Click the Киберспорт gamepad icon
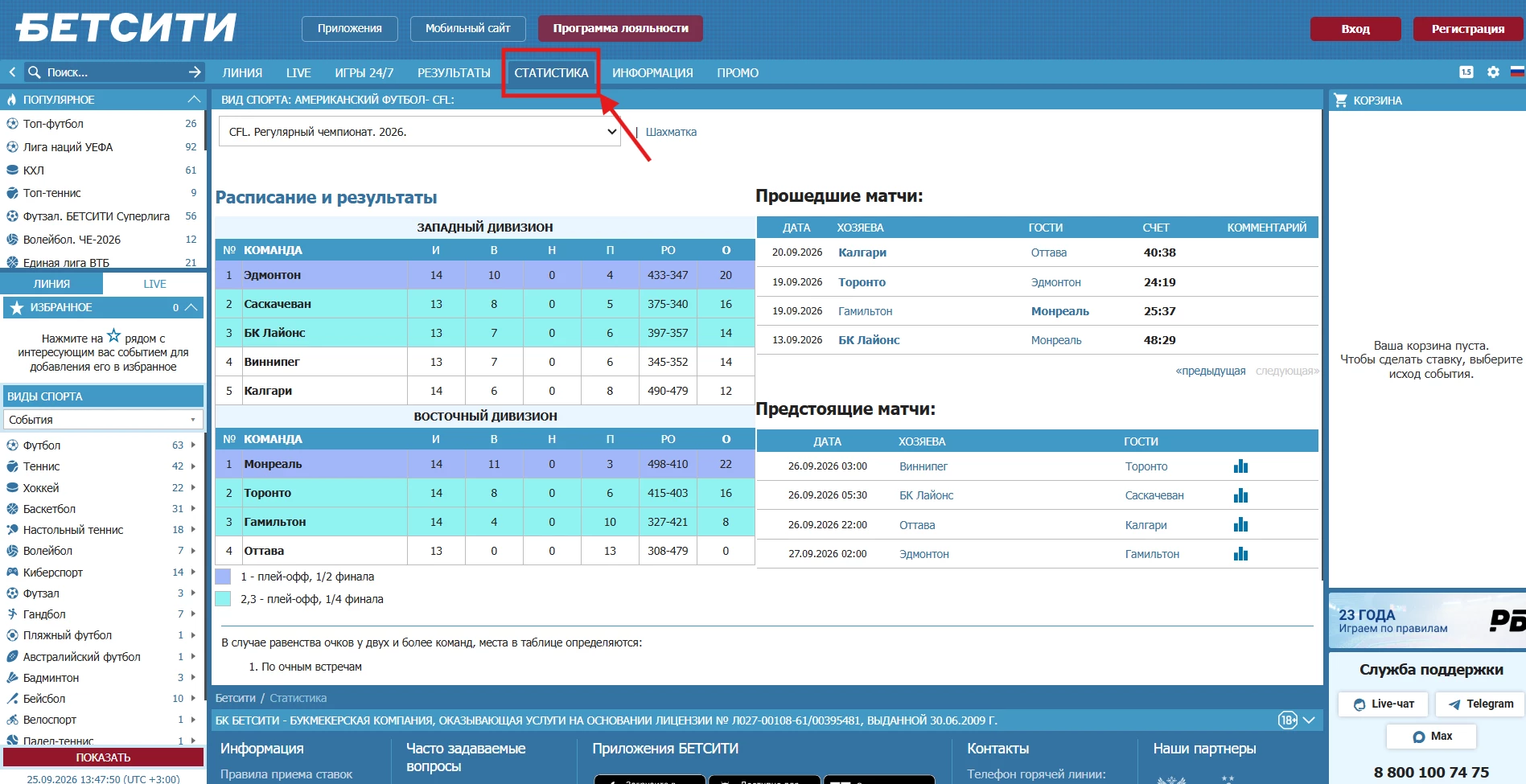The image size is (1526, 784). pyautogui.click(x=12, y=573)
